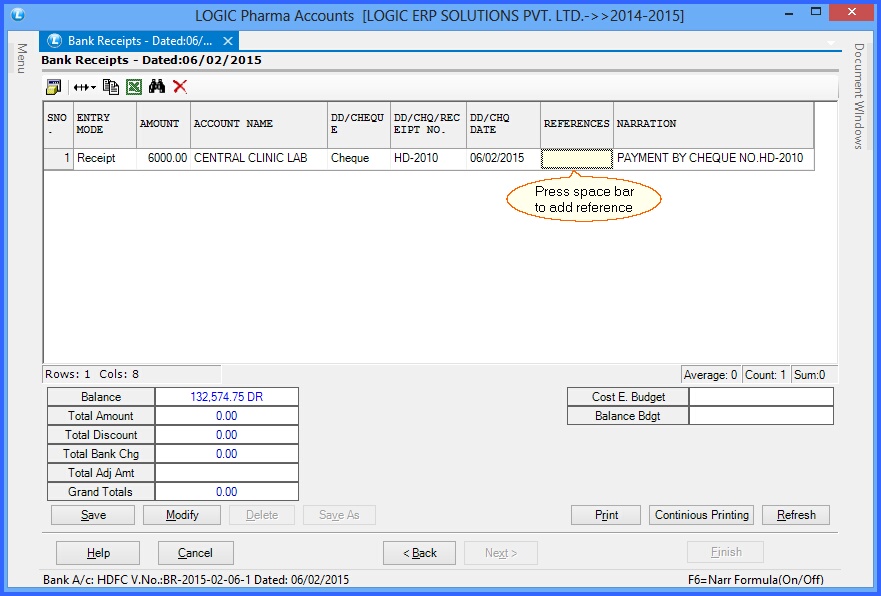Maximize the LOGIC Pharma Accounts window
The width and height of the screenshot is (881, 596).
click(816, 12)
